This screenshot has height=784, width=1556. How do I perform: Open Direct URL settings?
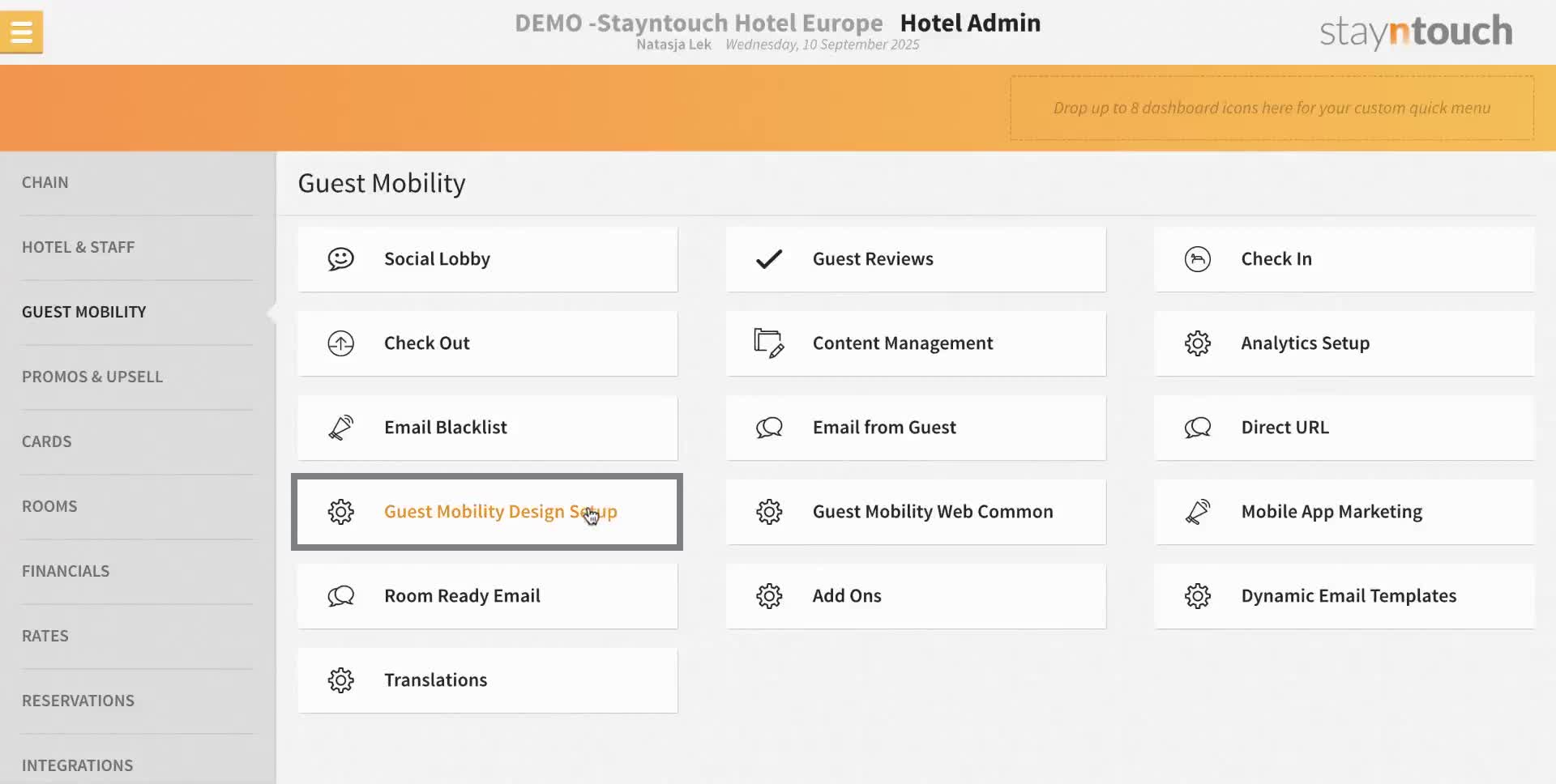1344,428
